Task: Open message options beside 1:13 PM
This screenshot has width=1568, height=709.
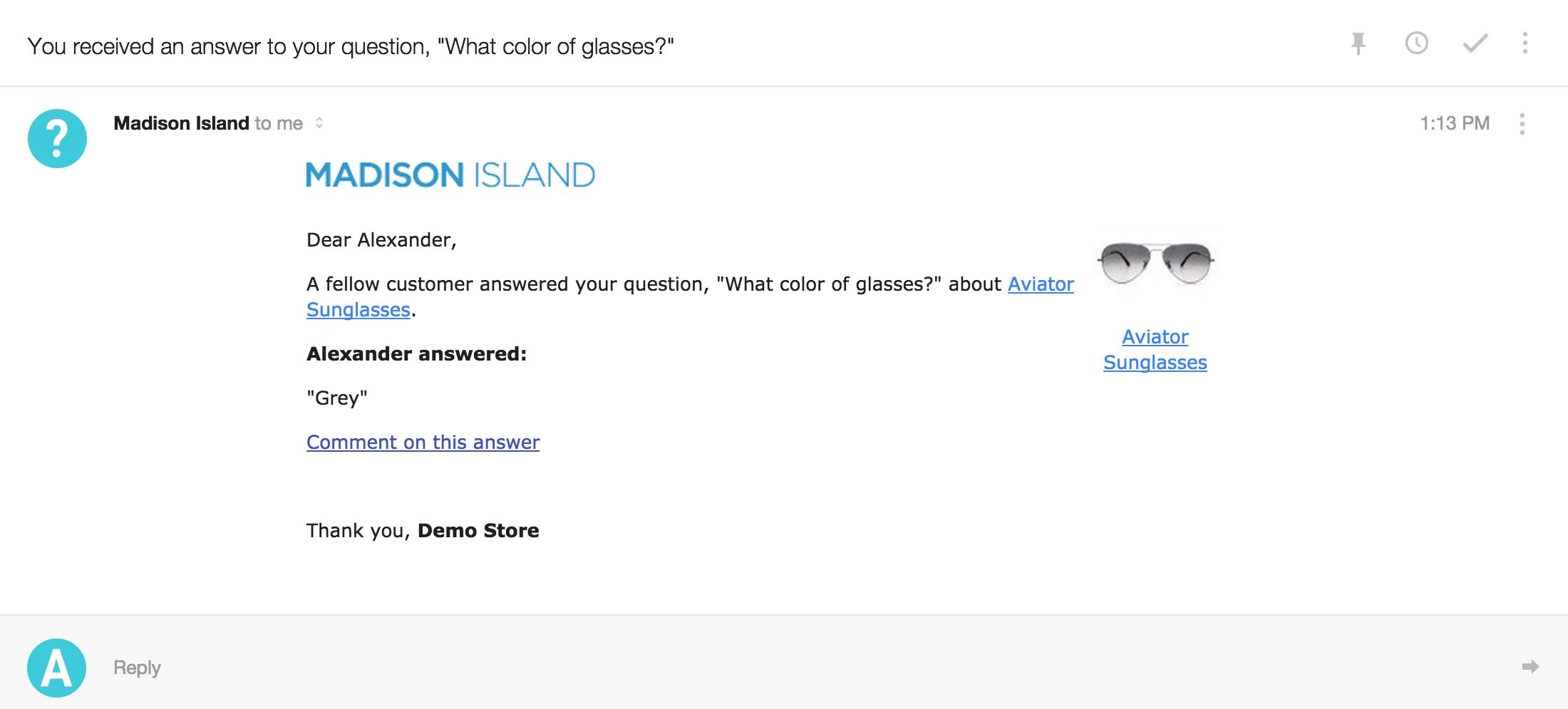Action: point(1522,124)
